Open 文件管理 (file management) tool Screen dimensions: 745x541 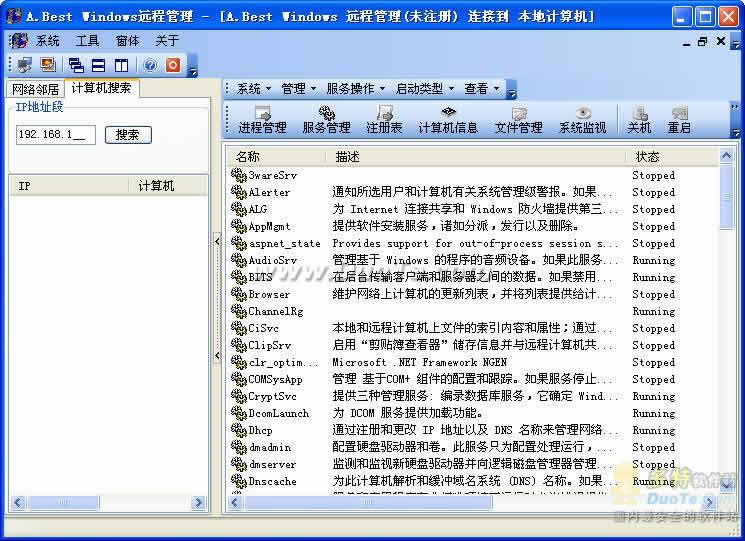pyautogui.click(x=518, y=120)
